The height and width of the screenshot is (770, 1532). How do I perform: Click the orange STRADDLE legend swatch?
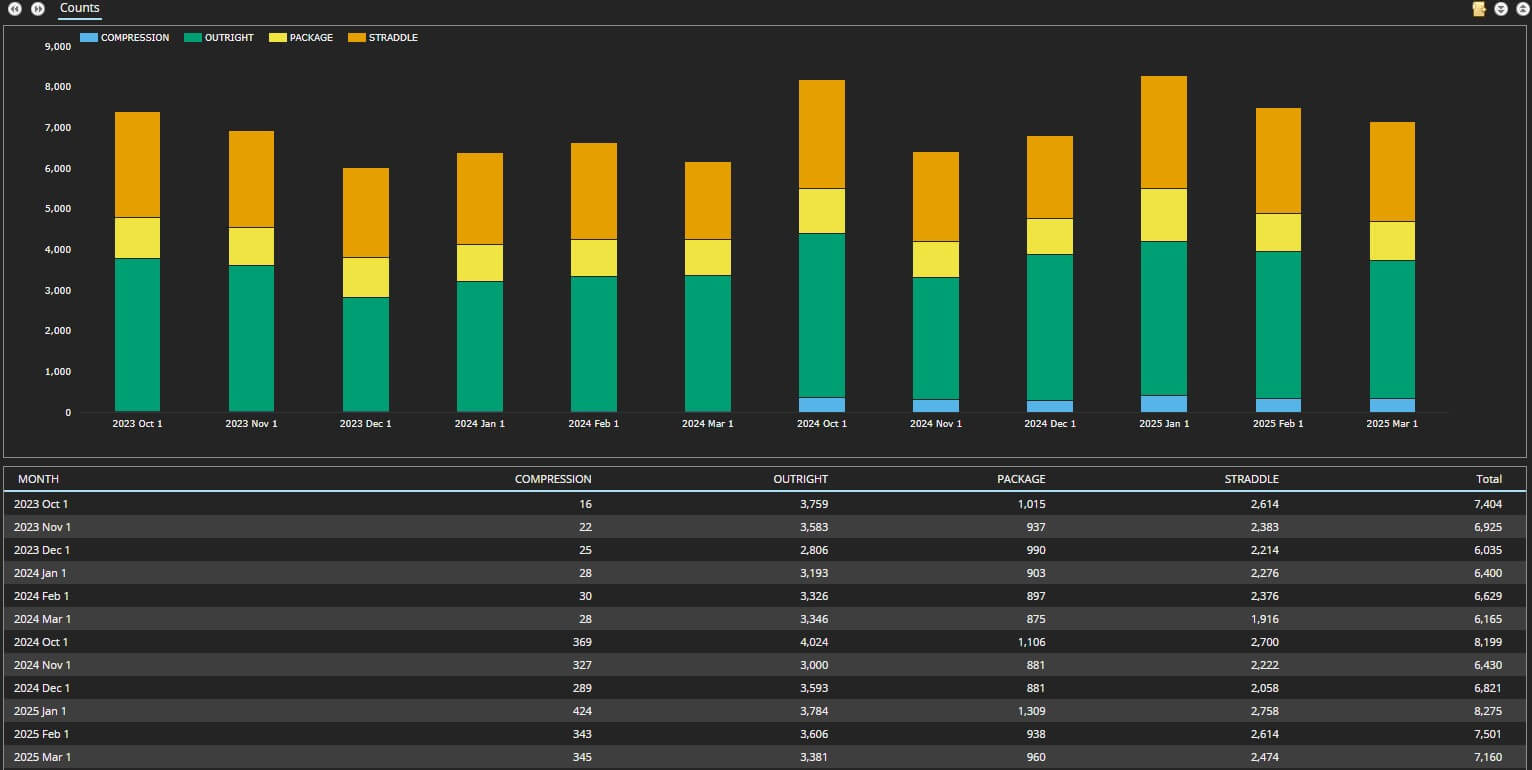[356, 38]
